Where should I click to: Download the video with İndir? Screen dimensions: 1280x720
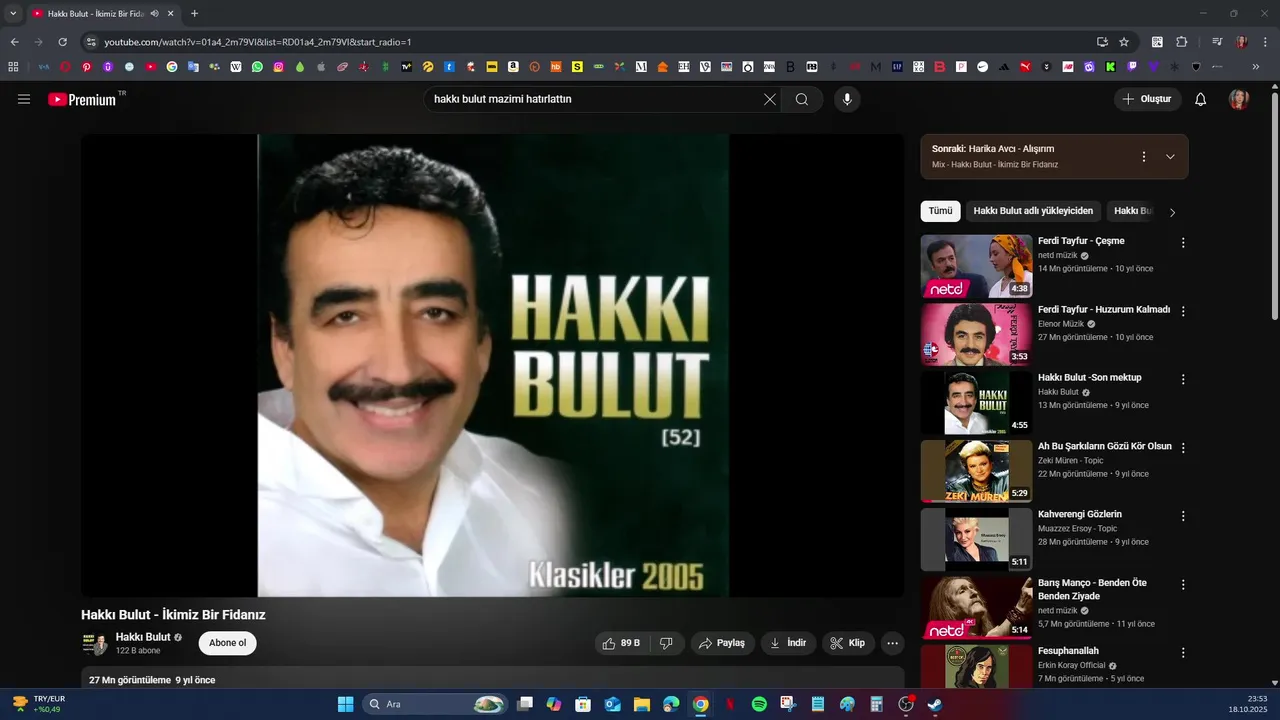coord(788,643)
